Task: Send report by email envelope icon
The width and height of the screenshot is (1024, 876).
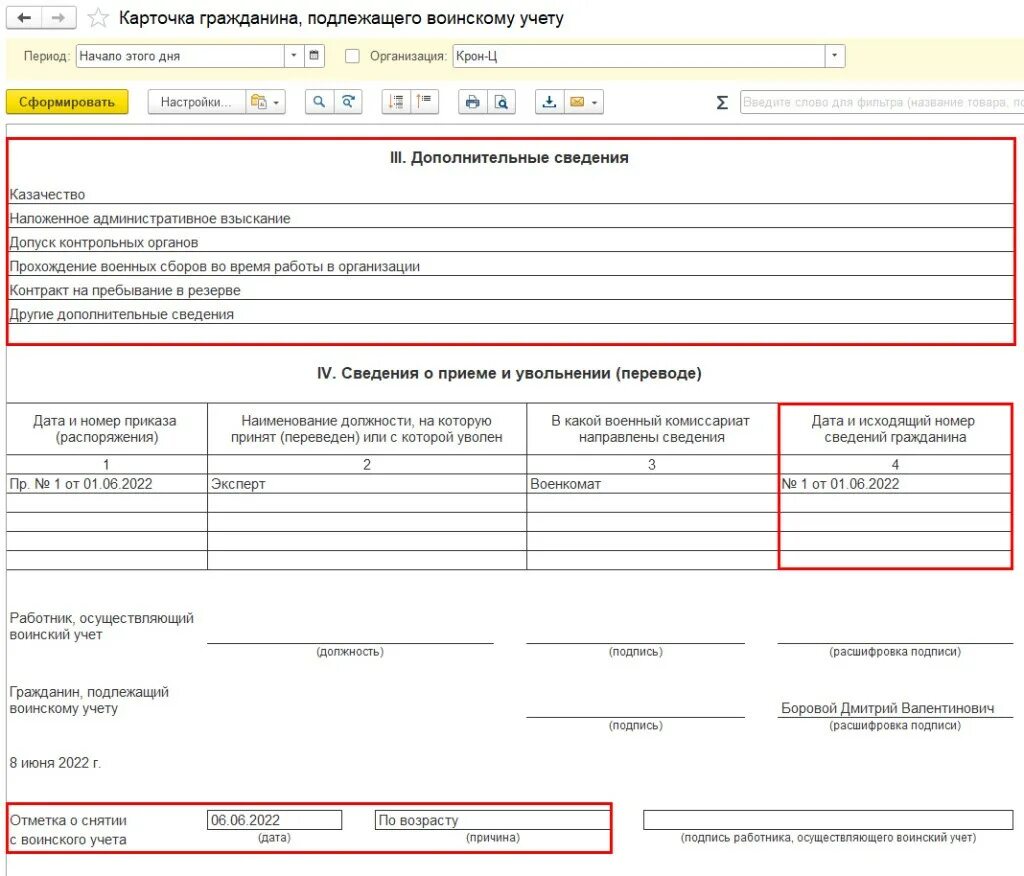Action: [x=577, y=102]
